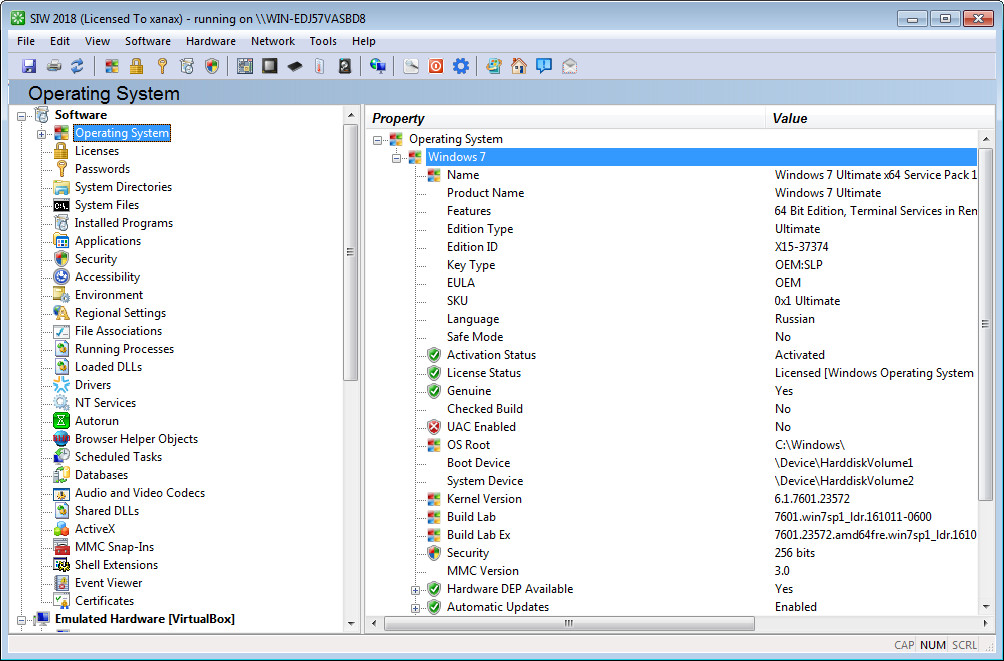Select Running Processes in the tree

coord(124,349)
